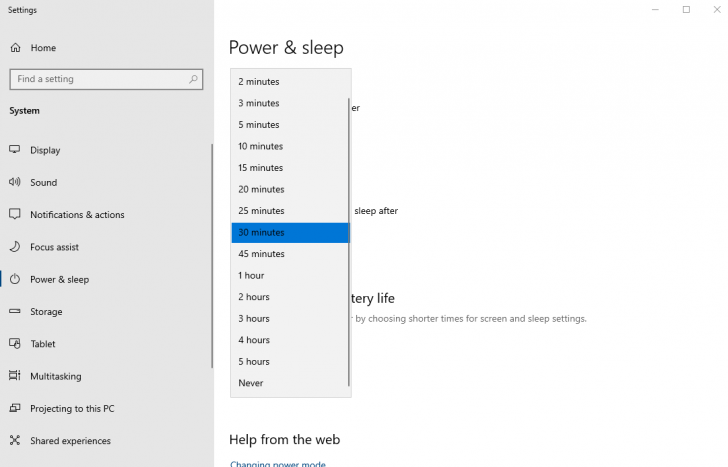Select the highlighted 30 minutes option
Image resolution: width=728 pixels, height=467 pixels.
pyautogui.click(x=290, y=233)
